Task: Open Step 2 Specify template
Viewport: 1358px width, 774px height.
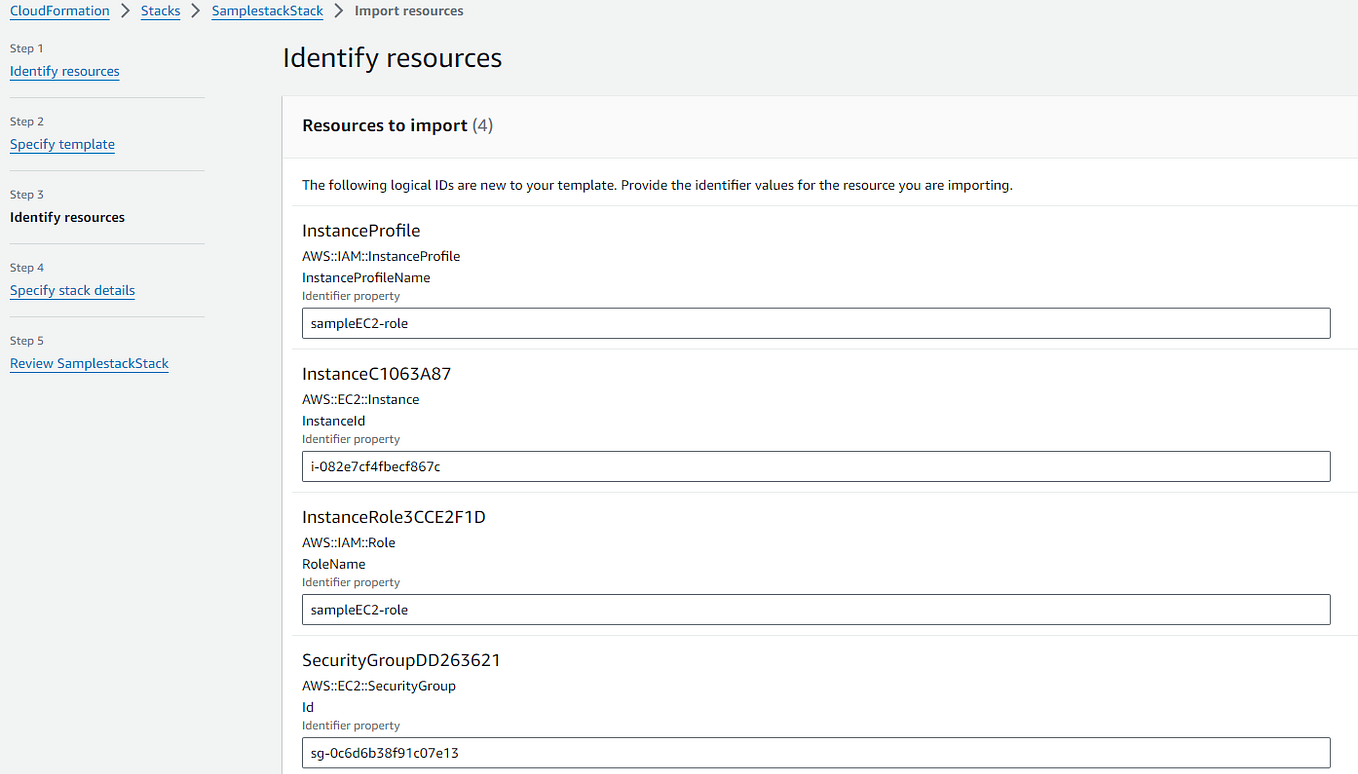Action: pos(62,144)
